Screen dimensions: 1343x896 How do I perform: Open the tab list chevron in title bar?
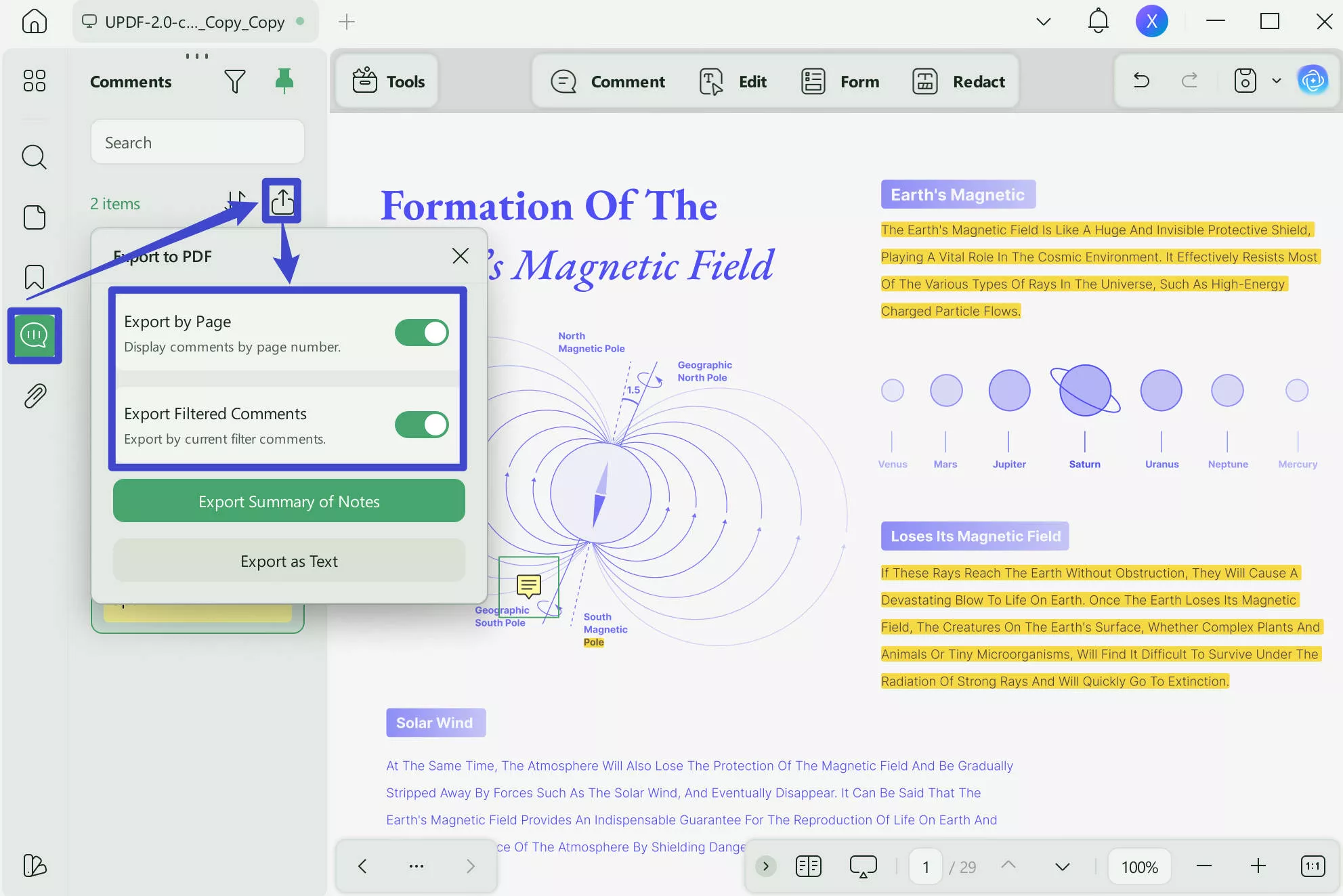pyautogui.click(x=1043, y=22)
